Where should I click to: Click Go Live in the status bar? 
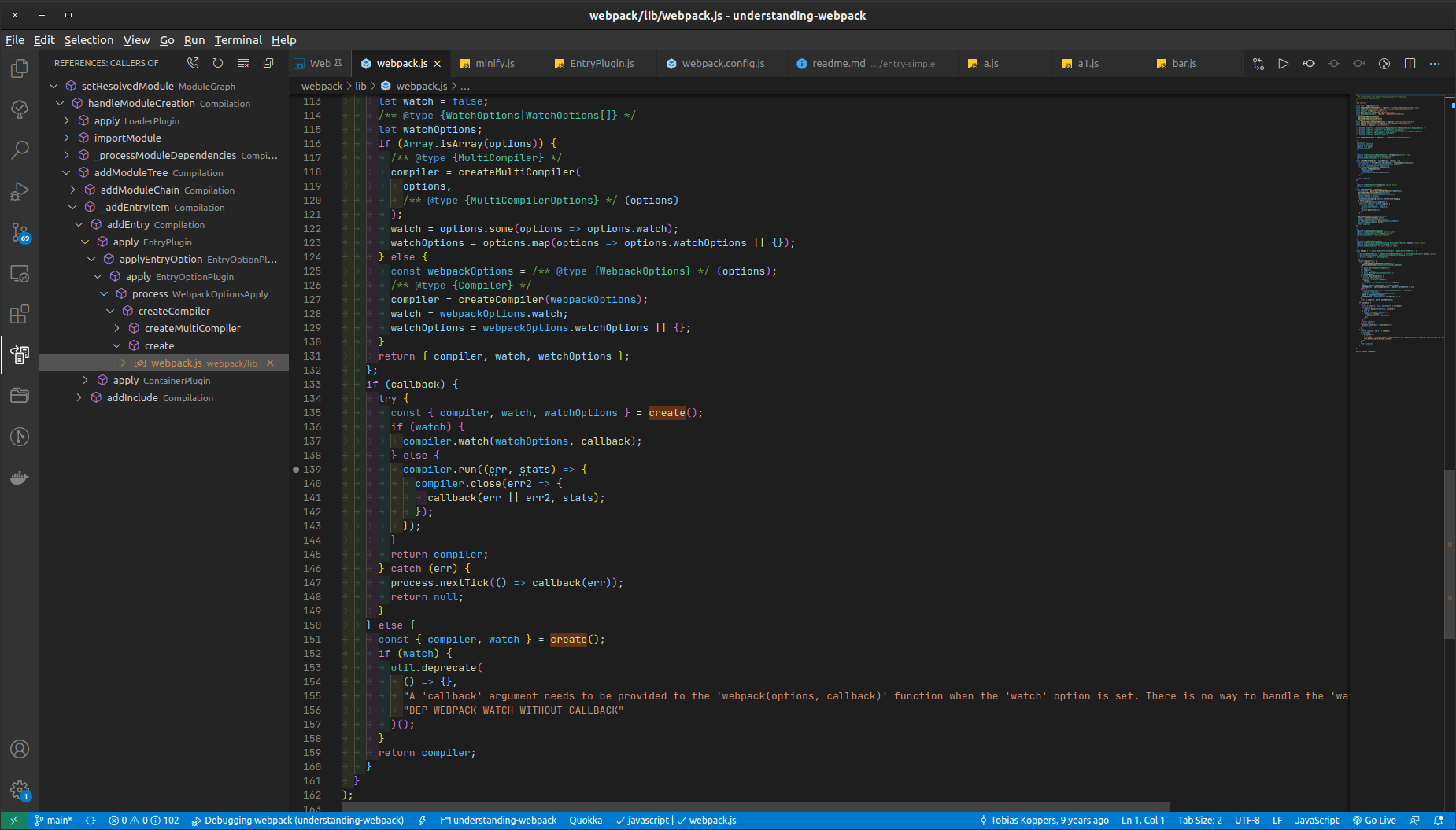[x=1374, y=820]
